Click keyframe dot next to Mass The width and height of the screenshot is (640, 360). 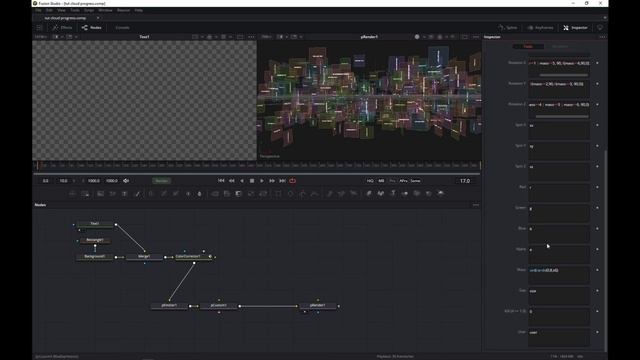[x=597, y=270]
